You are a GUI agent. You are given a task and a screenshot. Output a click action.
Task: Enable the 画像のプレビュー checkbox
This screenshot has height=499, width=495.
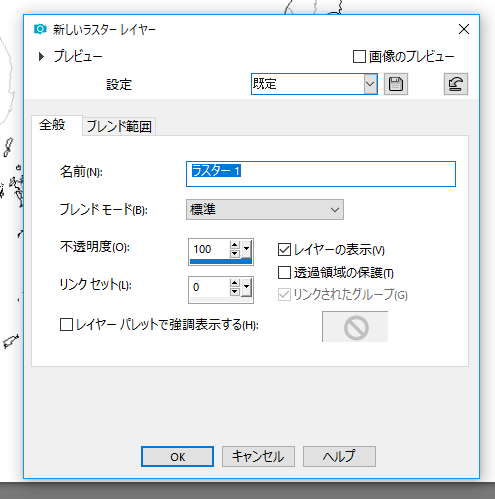(359, 56)
